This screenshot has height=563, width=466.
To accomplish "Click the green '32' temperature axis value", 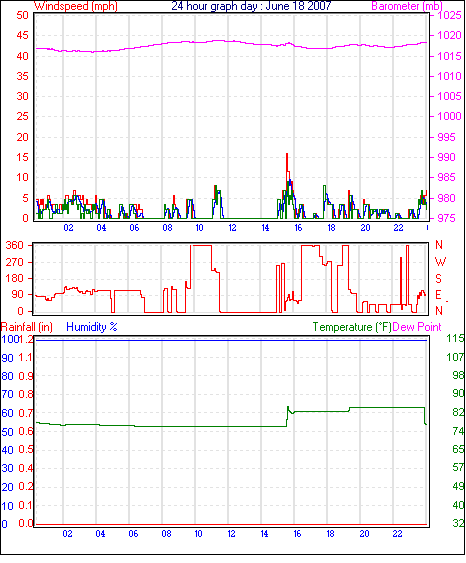I will coord(458,523).
